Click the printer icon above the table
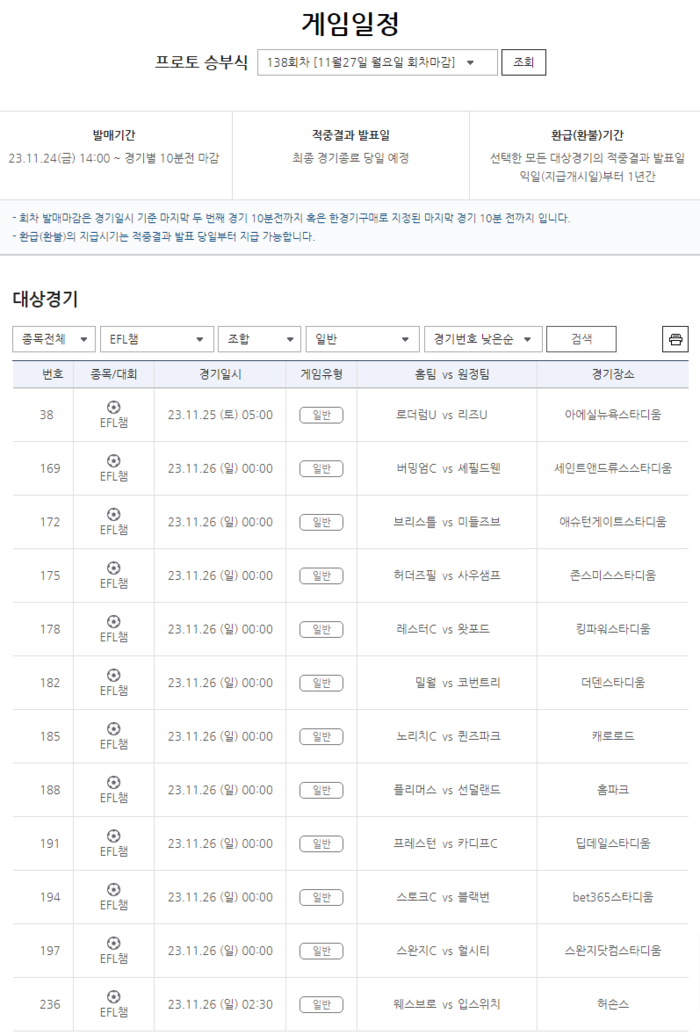 coord(675,339)
